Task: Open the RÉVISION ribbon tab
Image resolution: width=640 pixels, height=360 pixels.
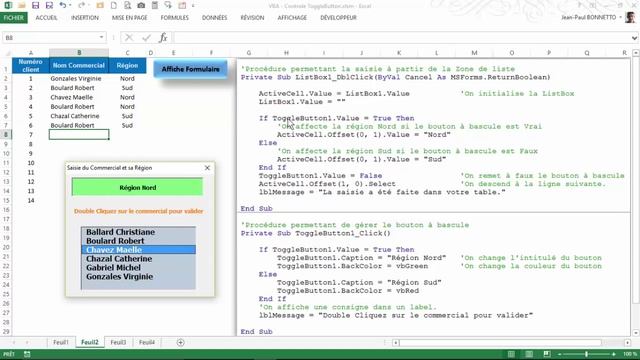Action: 252,18
